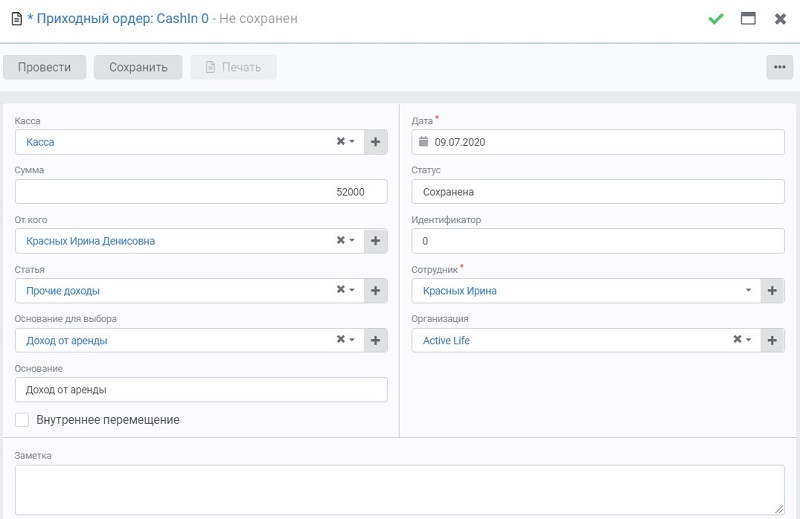Click the green checkmark confirm icon
Viewport: 800px width, 519px height.
tap(716, 19)
